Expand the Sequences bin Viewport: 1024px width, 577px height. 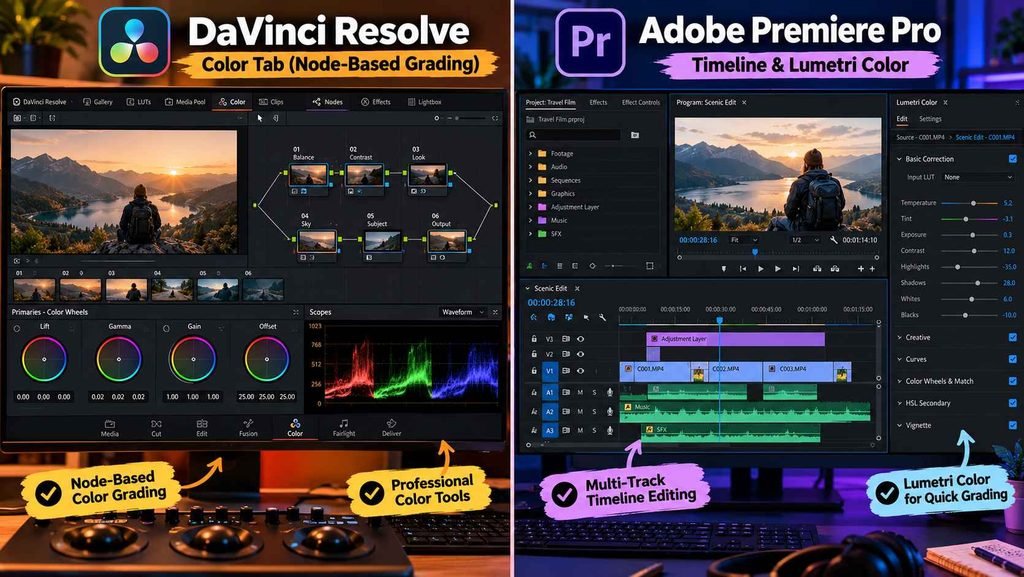(x=530, y=180)
